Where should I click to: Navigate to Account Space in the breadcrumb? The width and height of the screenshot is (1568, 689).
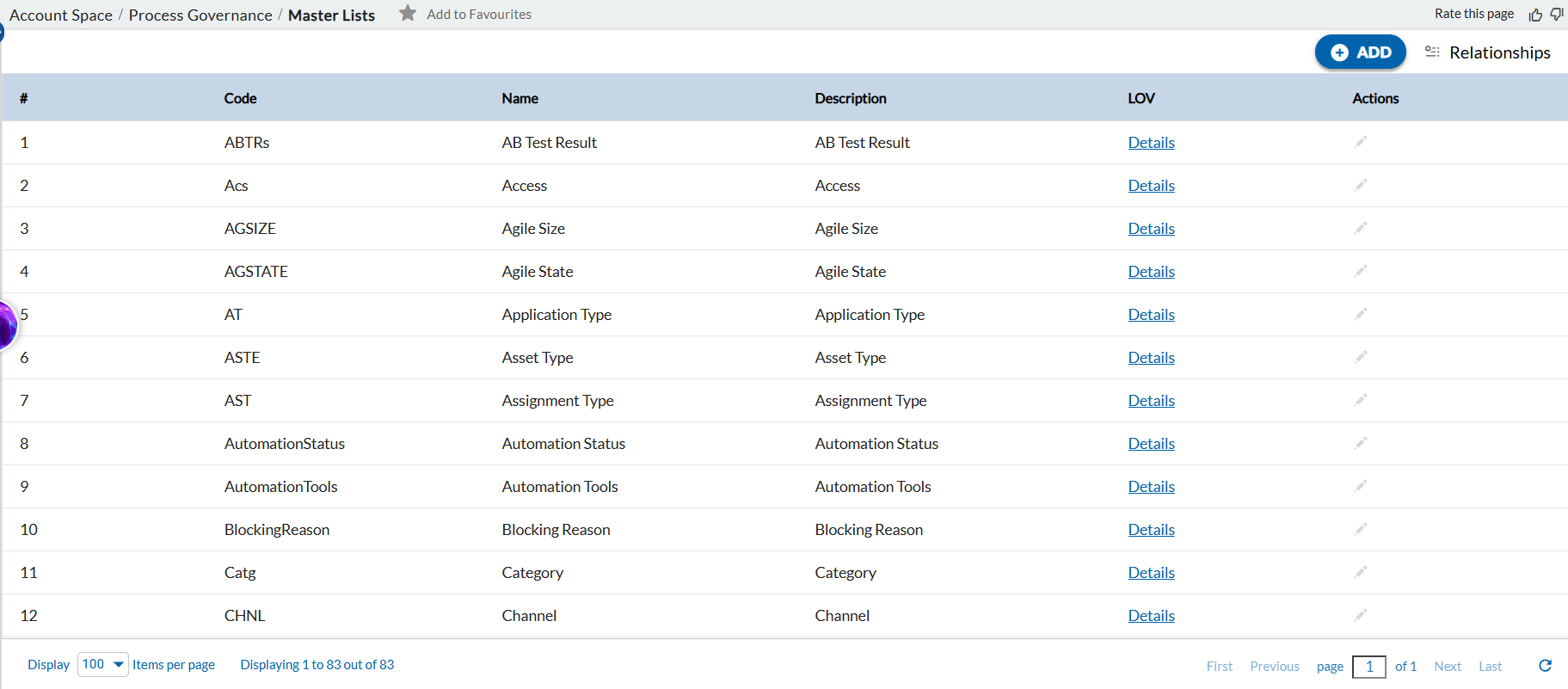tap(61, 15)
